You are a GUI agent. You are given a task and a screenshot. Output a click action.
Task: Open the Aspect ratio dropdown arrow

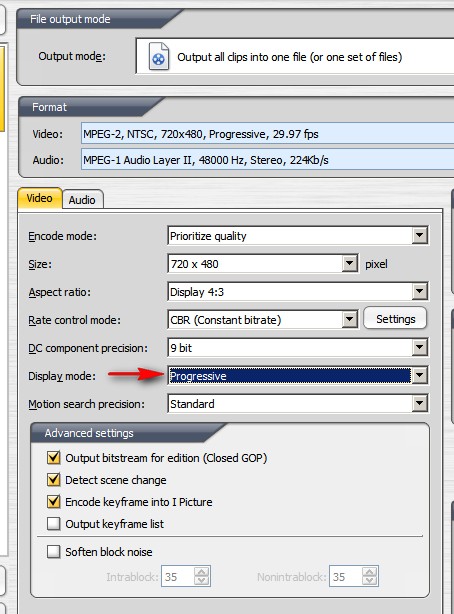click(420, 292)
